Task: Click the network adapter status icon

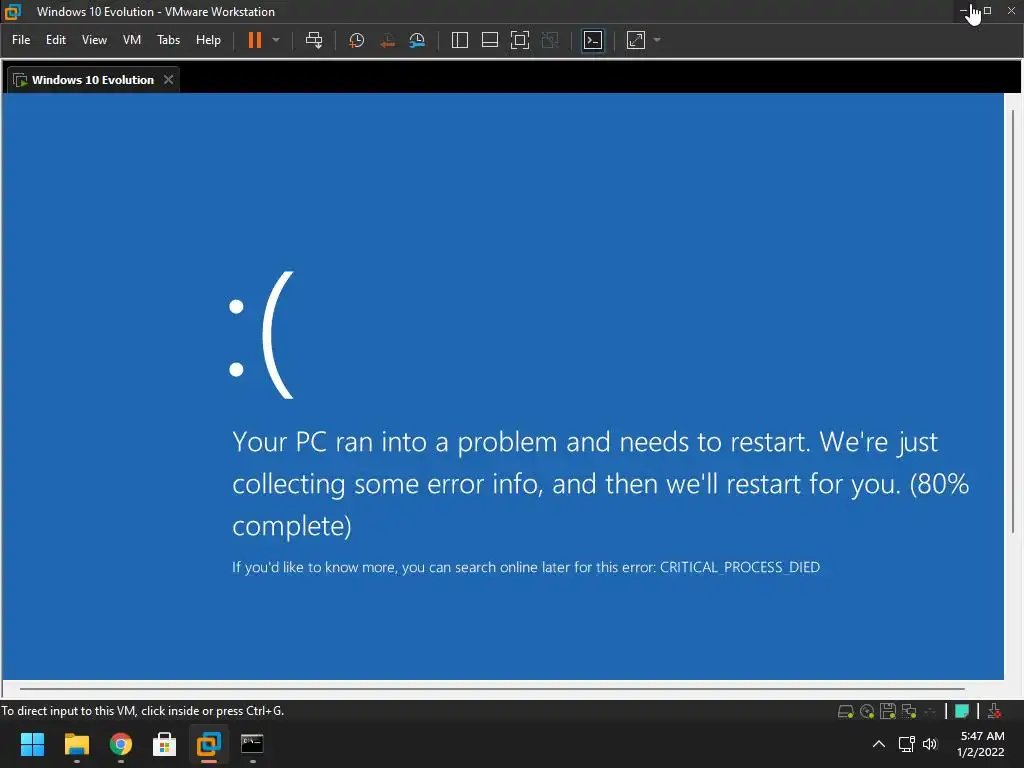Action: point(908,711)
